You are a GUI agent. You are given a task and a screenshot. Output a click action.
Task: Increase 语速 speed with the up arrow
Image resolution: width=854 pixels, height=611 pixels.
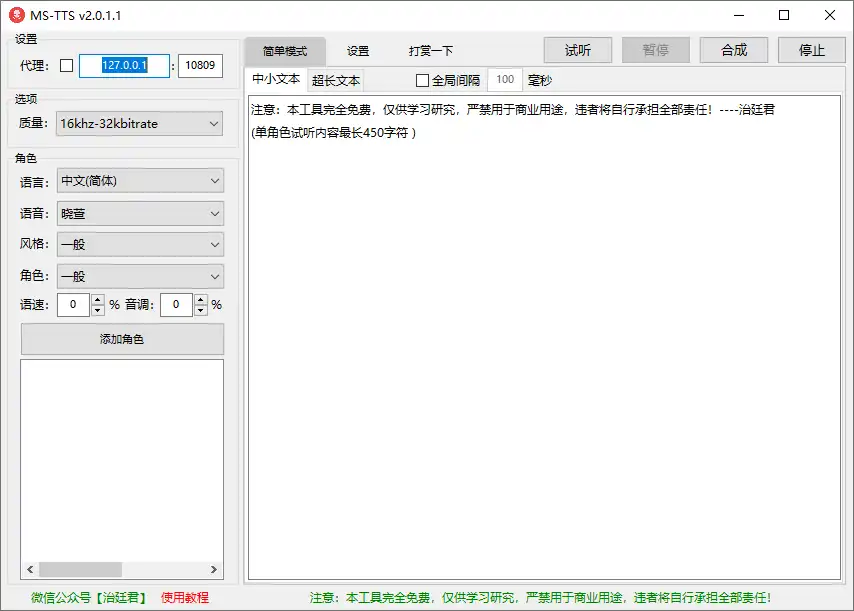click(x=97, y=299)
